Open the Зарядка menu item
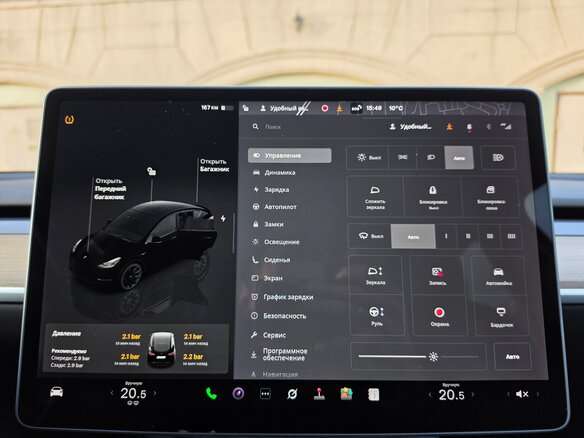The width and height of the screenshot is (584, 438). click(x=272, y=190)
